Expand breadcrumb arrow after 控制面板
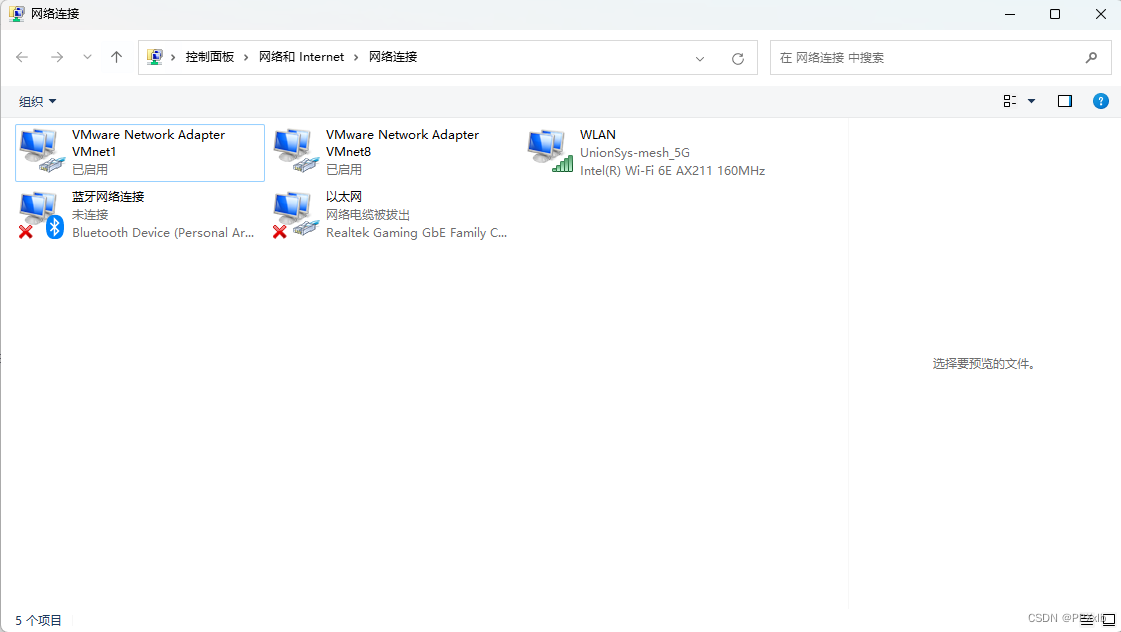This screenshot has height=632, width=1121. click(x=246, y=57)
